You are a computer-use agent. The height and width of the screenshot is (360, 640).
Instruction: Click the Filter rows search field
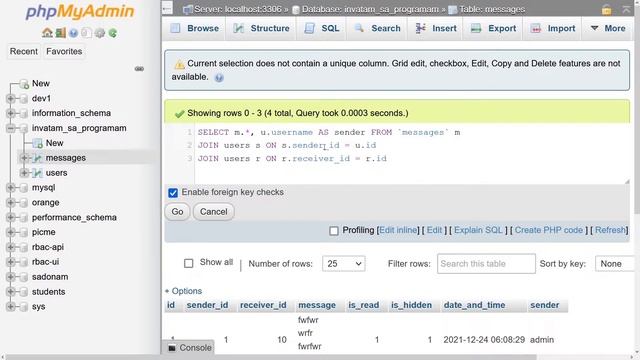[x=486, y=264]
